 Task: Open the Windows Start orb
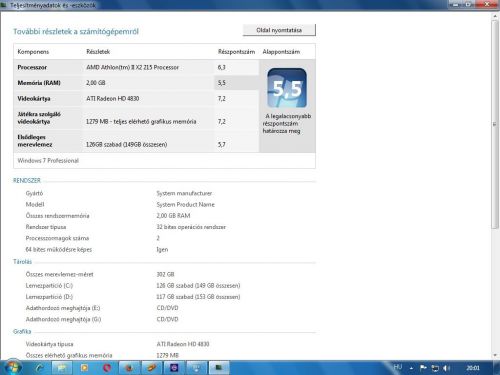13,367
